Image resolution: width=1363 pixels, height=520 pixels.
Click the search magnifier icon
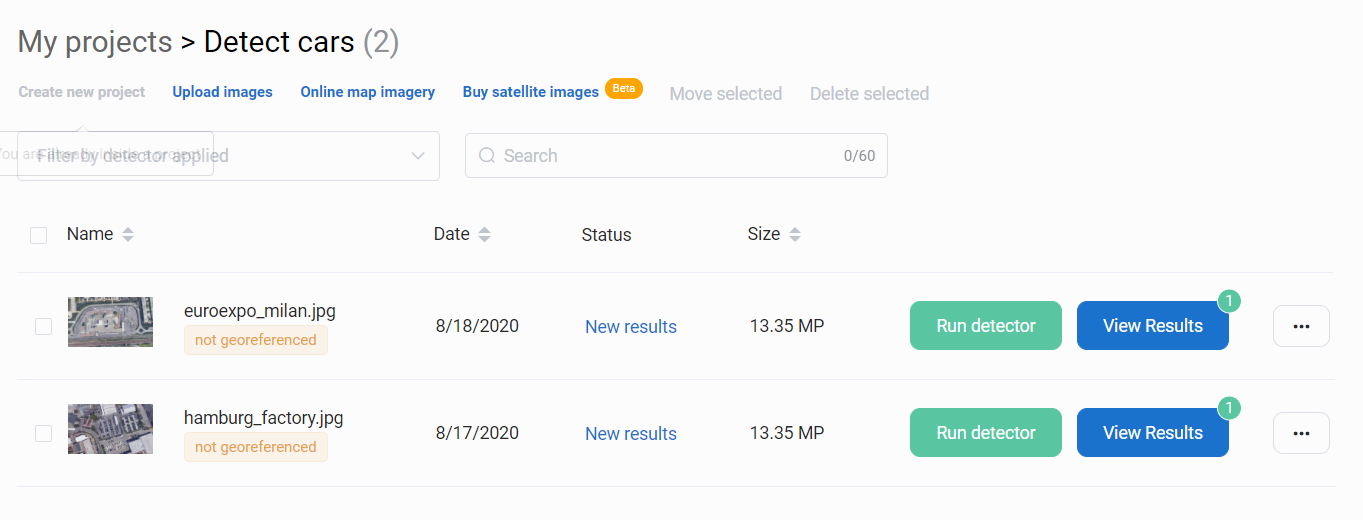[x=487, y=156]
